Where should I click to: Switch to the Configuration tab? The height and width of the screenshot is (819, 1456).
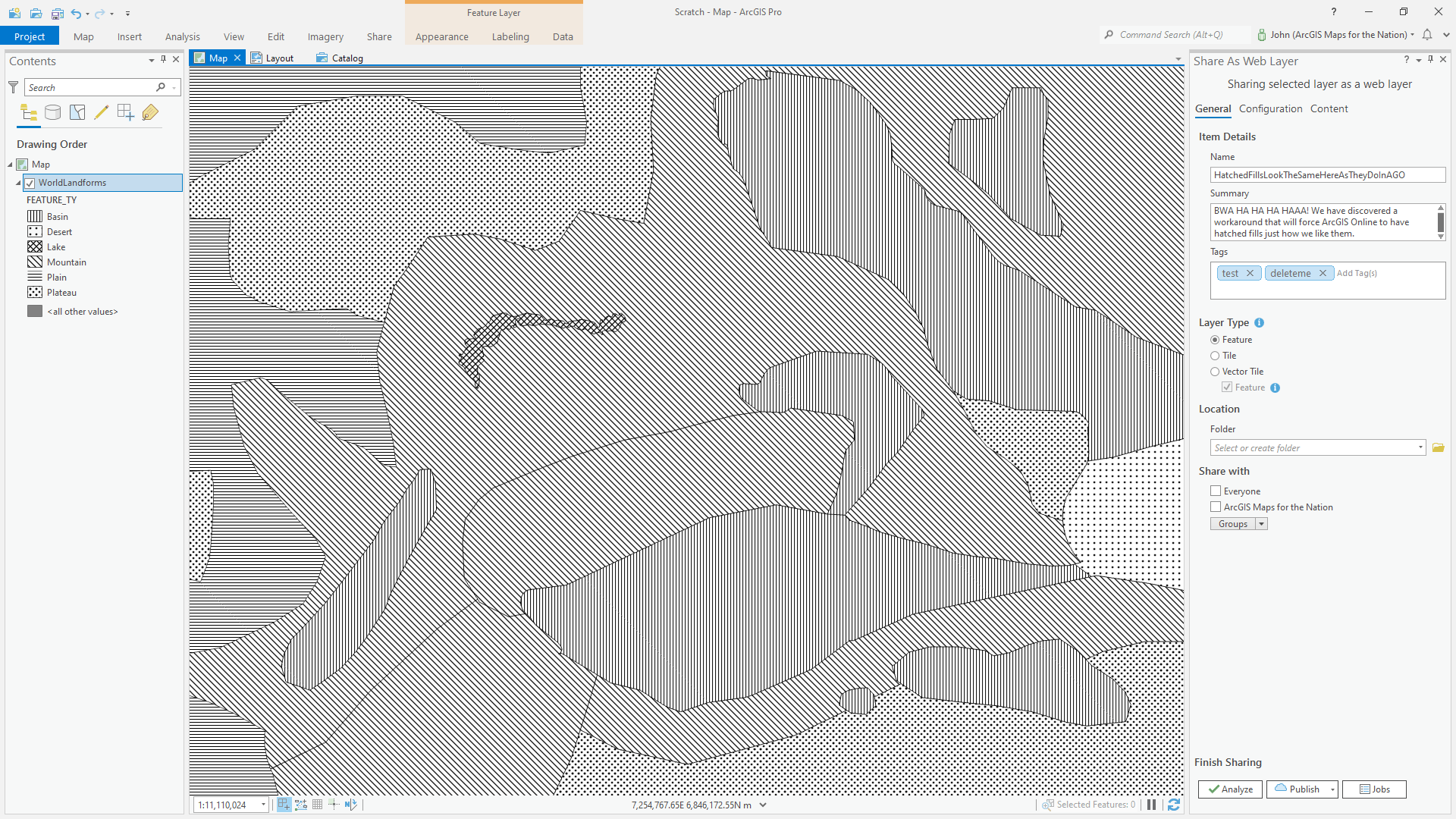pyautogui.click(x=1270, y=108)
